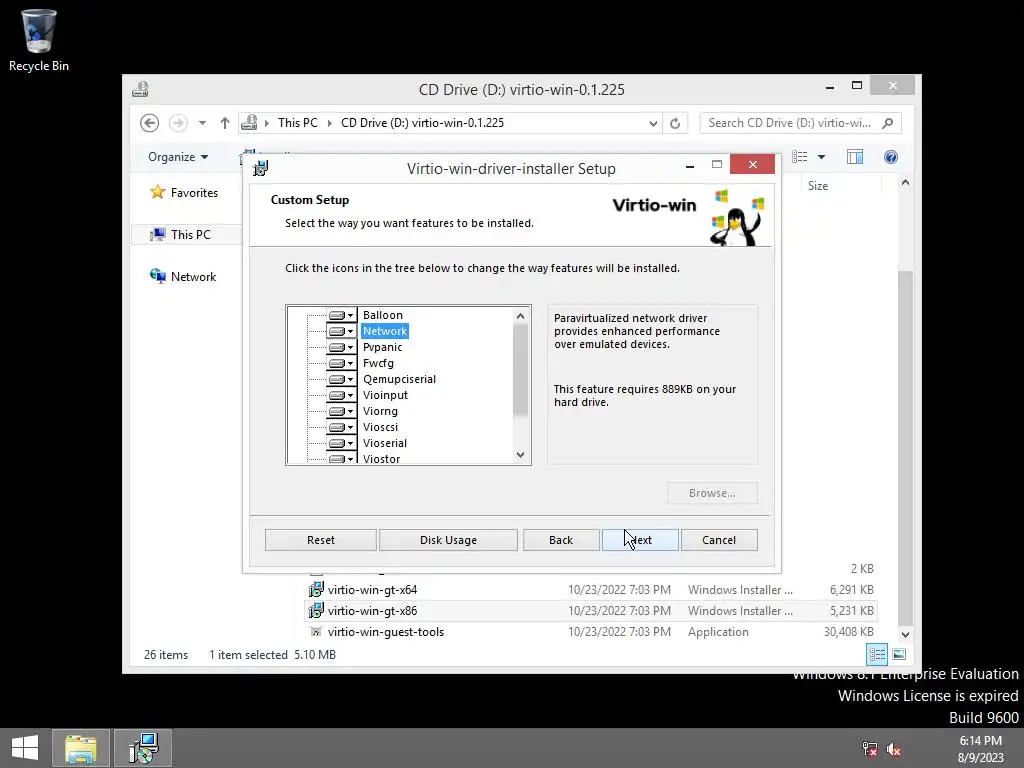Open the Recycle Bin desktop icon
1024x768 pixels.
click(39, 40)
